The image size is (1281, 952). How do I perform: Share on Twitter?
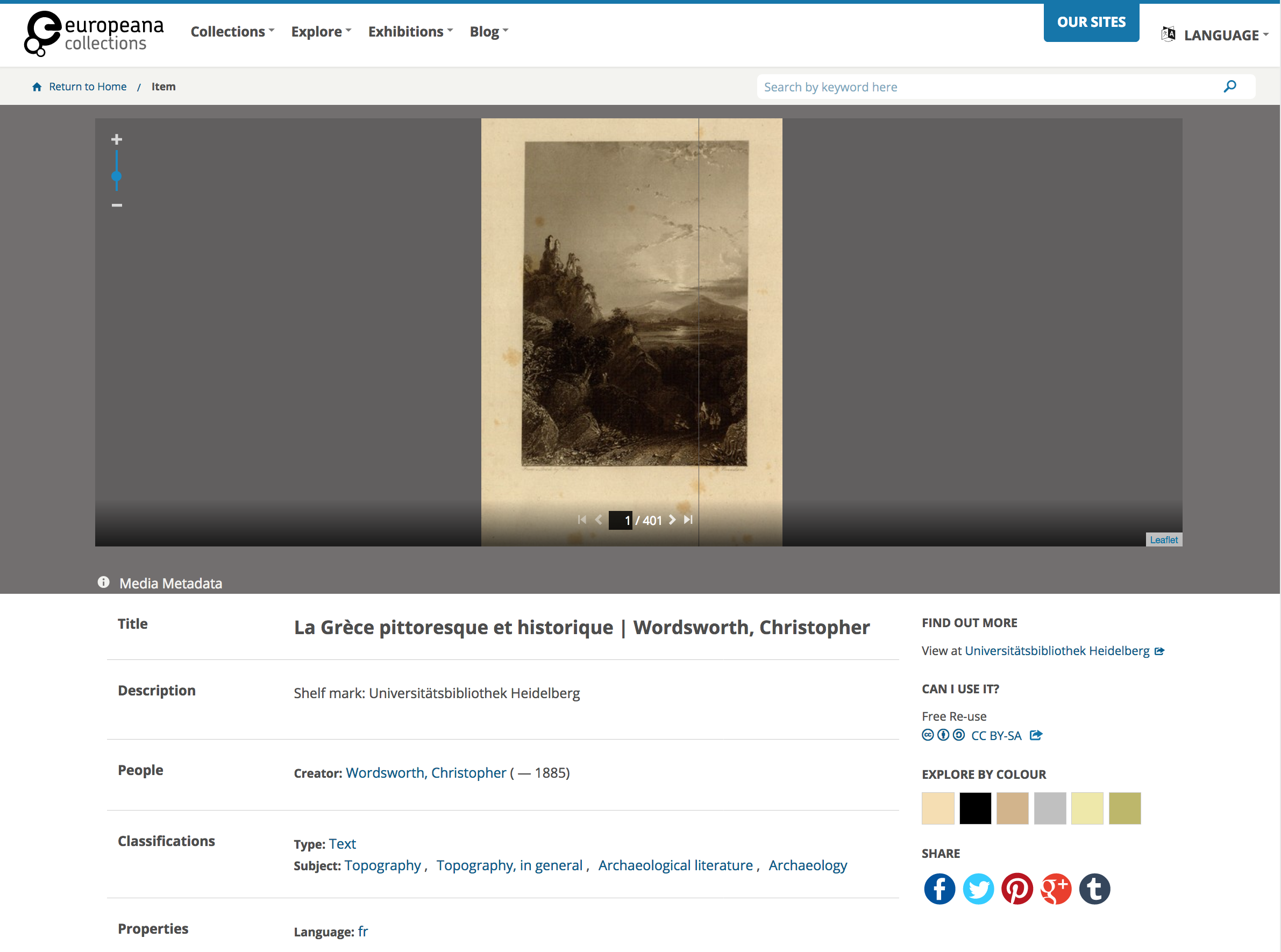(x=978, y=889)
